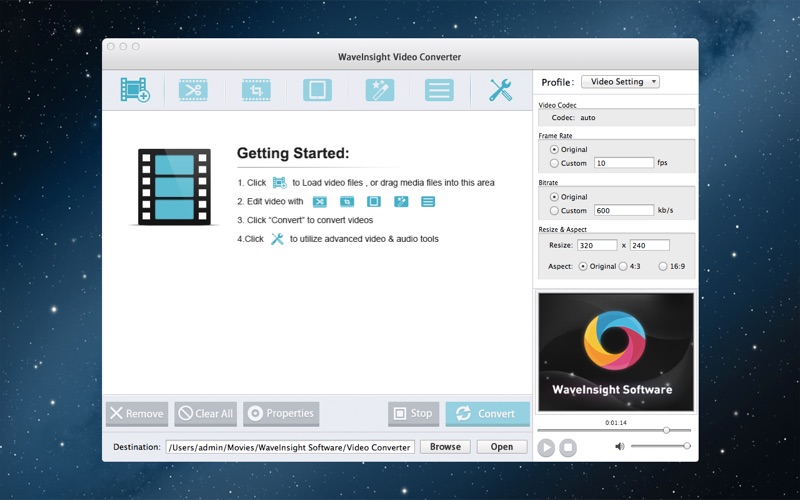
Task: Select Custom frame rate radio button
Action: [x=554, y=163]
